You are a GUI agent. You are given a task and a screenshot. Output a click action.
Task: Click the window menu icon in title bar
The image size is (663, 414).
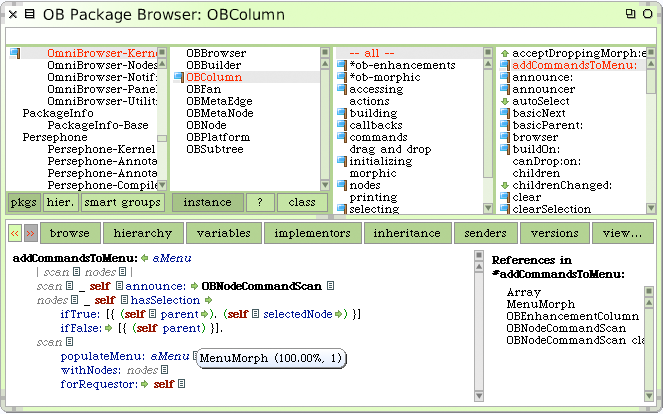(30, 14)
